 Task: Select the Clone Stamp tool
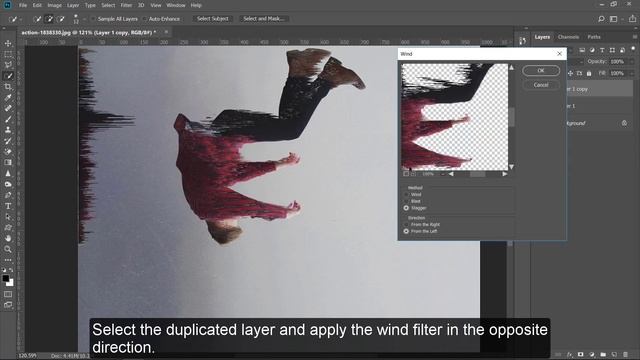point(8,130)
